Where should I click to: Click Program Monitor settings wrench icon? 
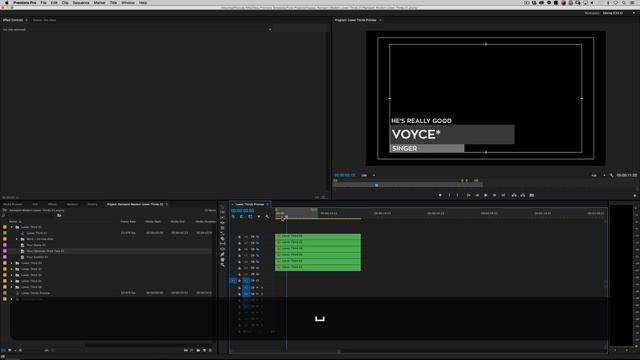(x=611, y=175)
